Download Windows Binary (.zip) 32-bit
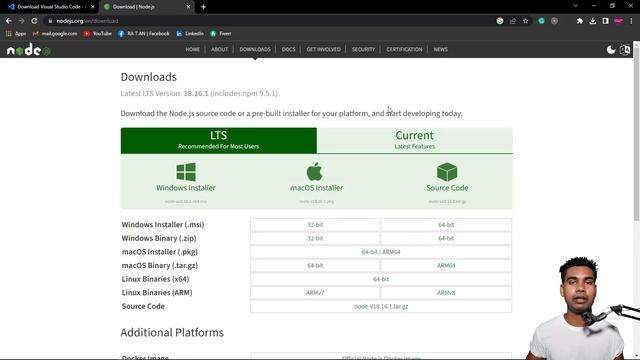The image size is (640, 360). click(x=315, y=238)
